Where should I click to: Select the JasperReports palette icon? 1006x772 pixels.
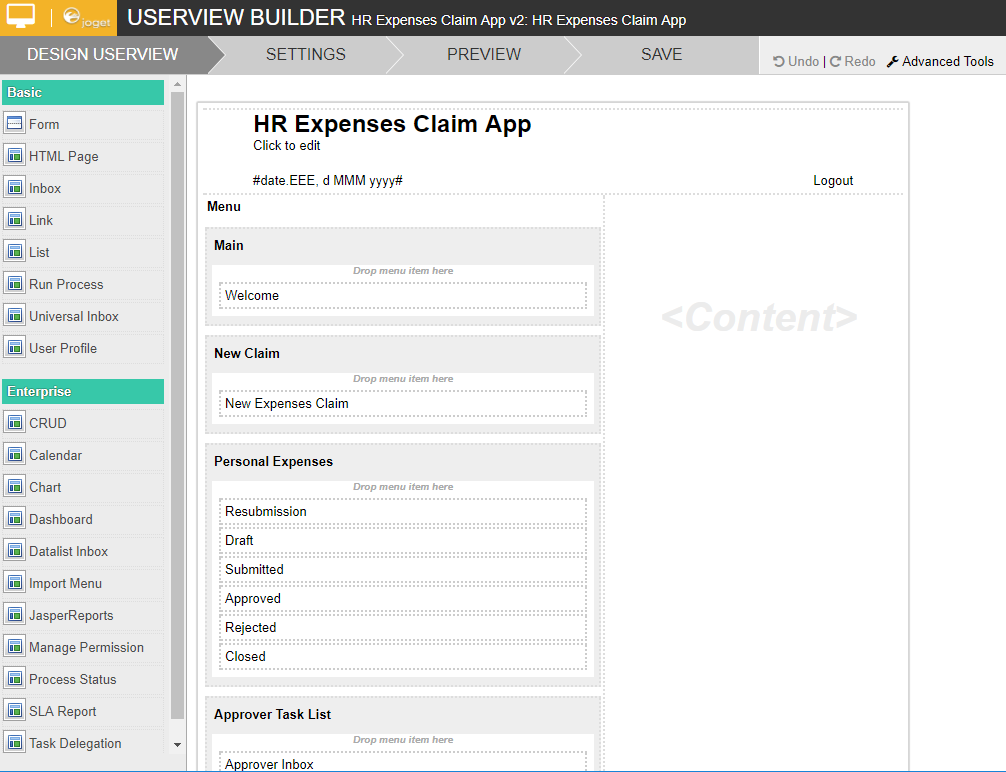pyautogui.click(x=14, y=615)
